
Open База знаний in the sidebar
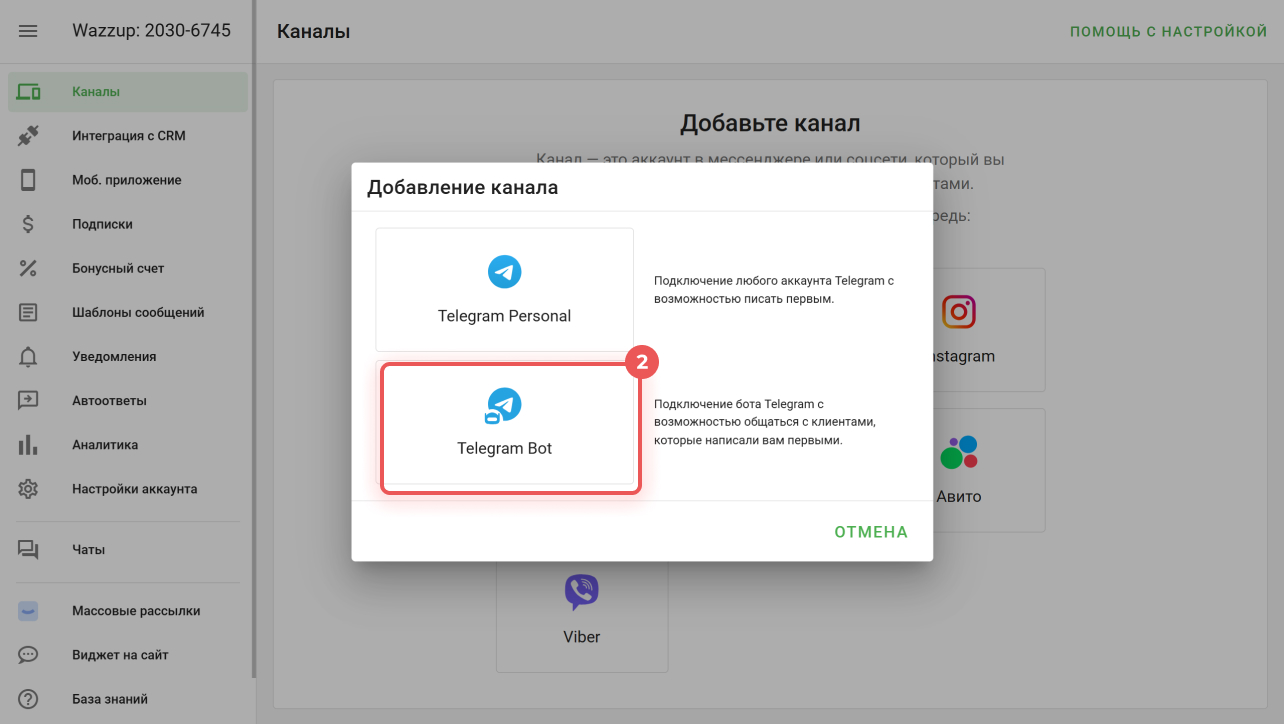128,699
